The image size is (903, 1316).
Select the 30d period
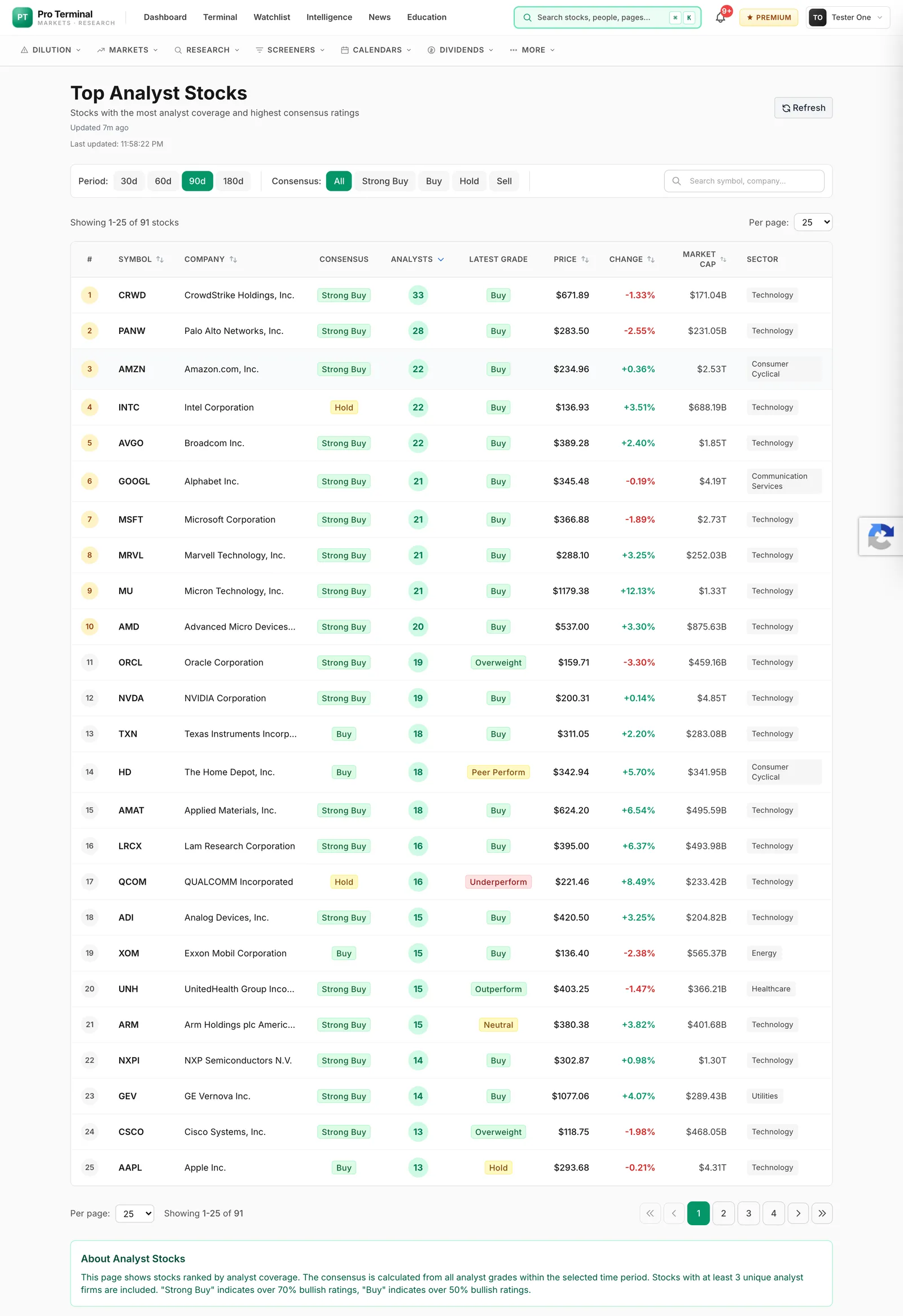pyautogui.click(x=129, y=181)
